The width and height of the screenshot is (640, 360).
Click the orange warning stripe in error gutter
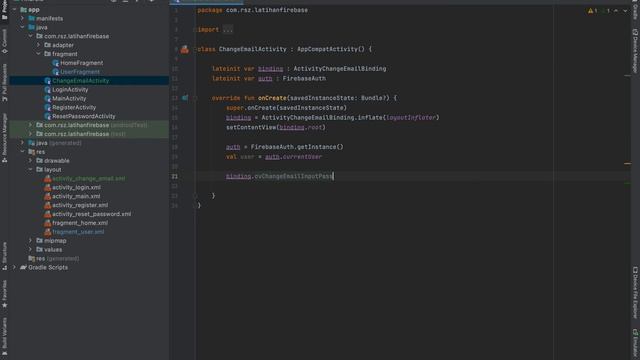coord(627,163)
